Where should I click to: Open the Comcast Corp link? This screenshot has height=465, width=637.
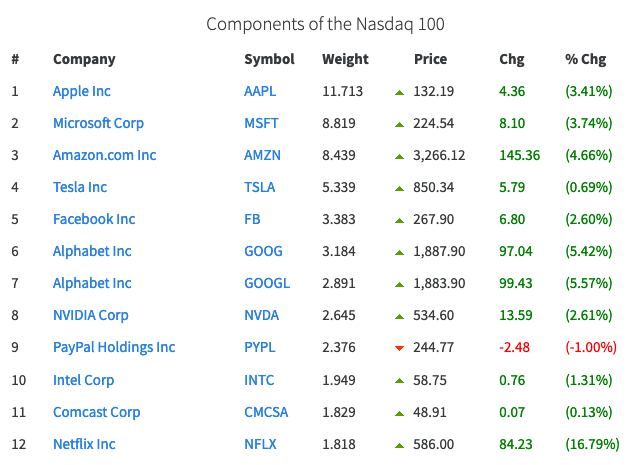[96, 412]
